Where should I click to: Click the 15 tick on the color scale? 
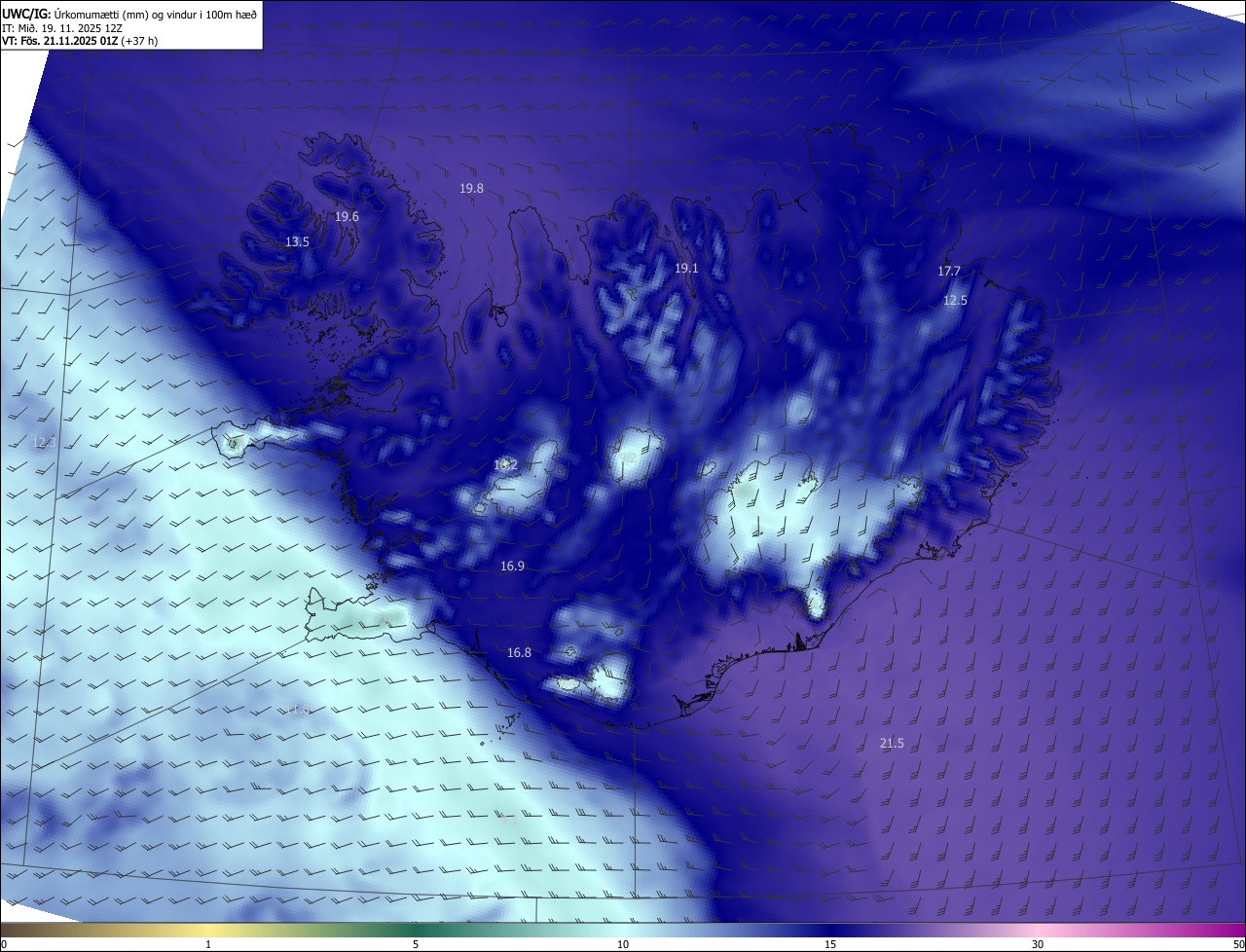coord(830,944)
